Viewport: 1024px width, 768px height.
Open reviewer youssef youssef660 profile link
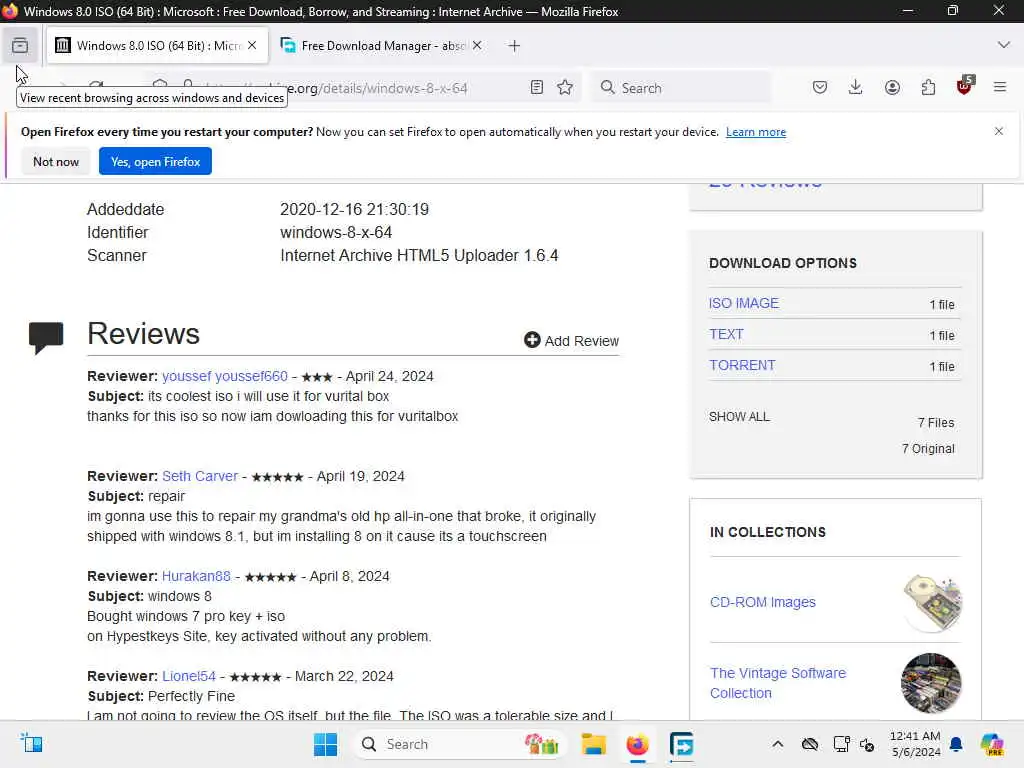pyautogui.click(x=225, y=376)
